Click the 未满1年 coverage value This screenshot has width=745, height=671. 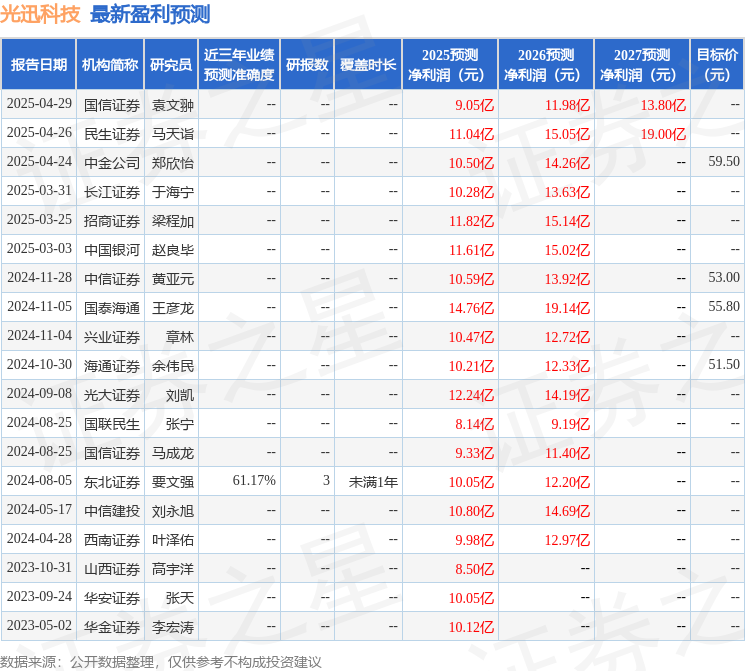373,482
